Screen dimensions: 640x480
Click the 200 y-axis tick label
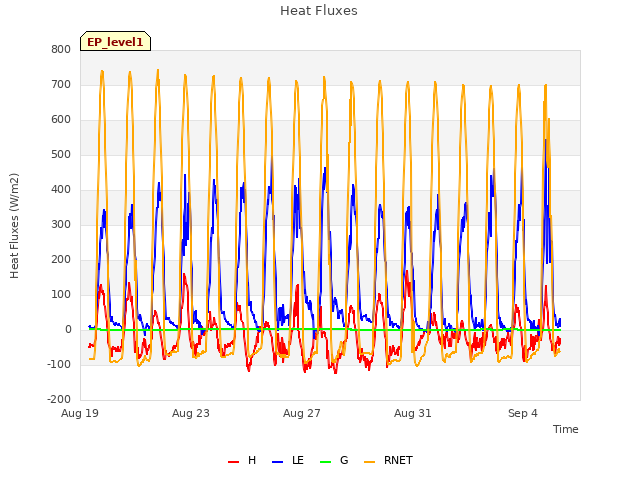(x=61, y=260)
